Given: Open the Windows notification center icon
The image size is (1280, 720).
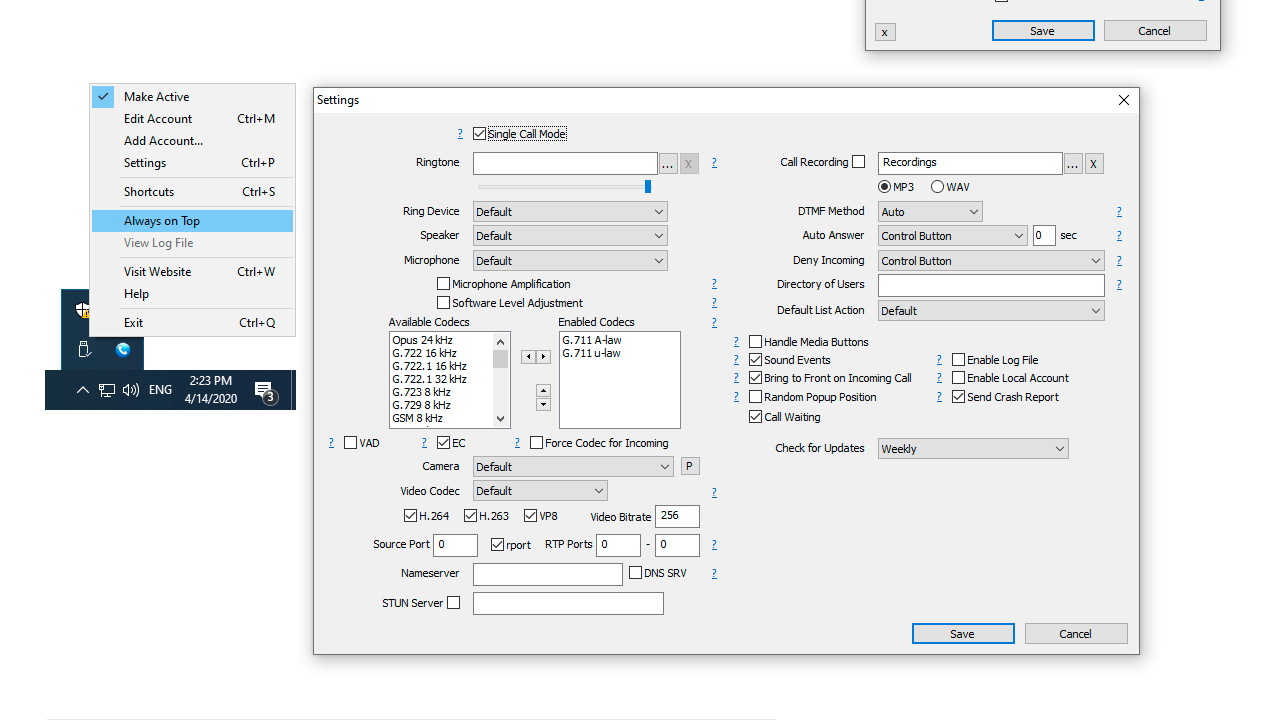Looking at the screenshot, I should point(264,390).
